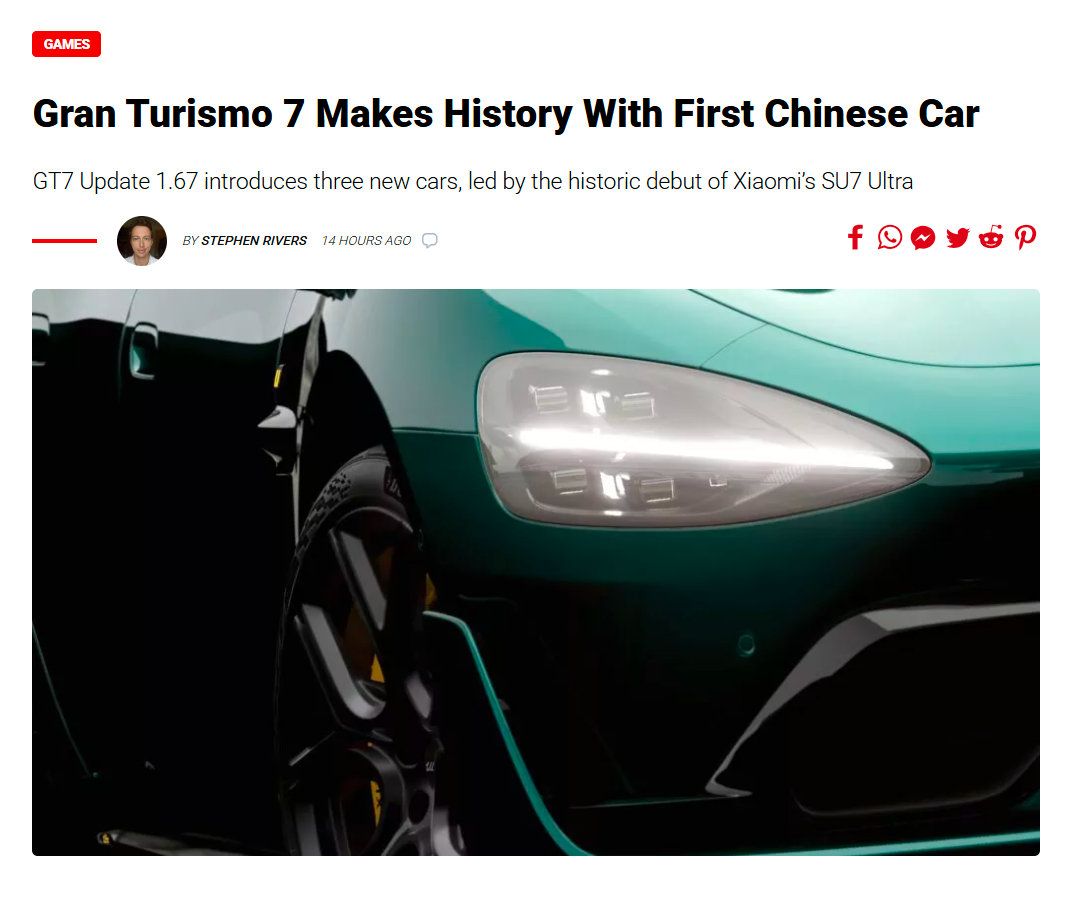Screen dimensions: 1071x900
Task: Share the article via WhatsApp
Action: coord(889,238)
